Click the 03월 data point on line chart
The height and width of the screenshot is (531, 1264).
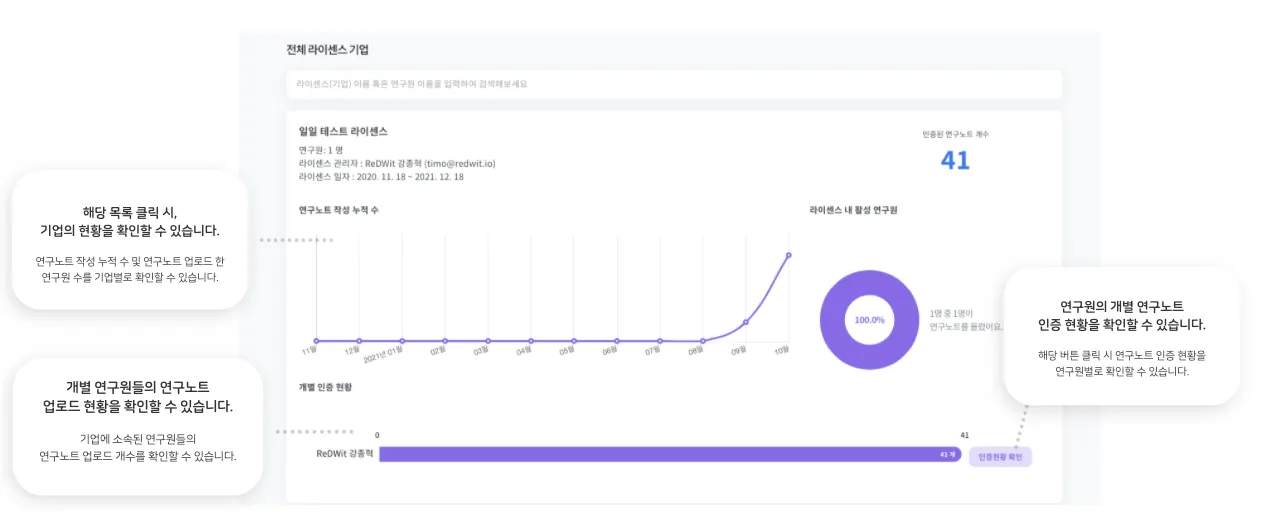[x=488, y=341]
